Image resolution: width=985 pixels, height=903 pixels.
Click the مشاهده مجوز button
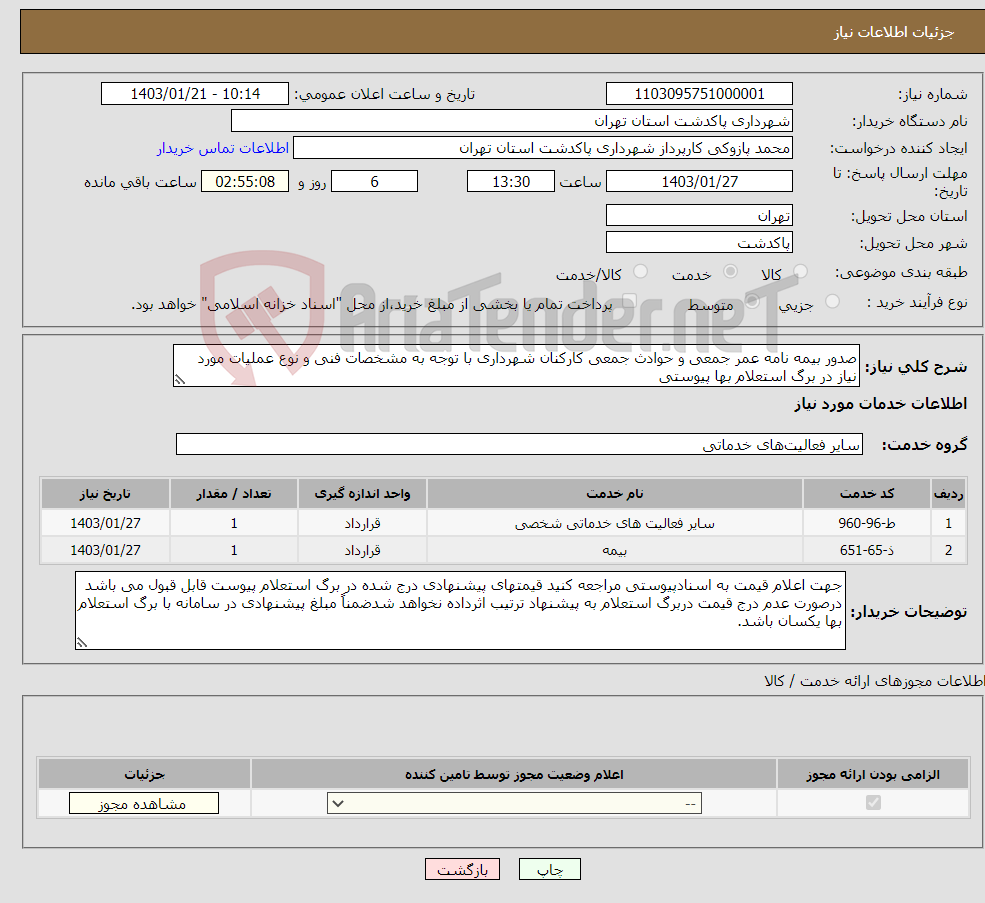pyautogui.click(x=144, y=803)
